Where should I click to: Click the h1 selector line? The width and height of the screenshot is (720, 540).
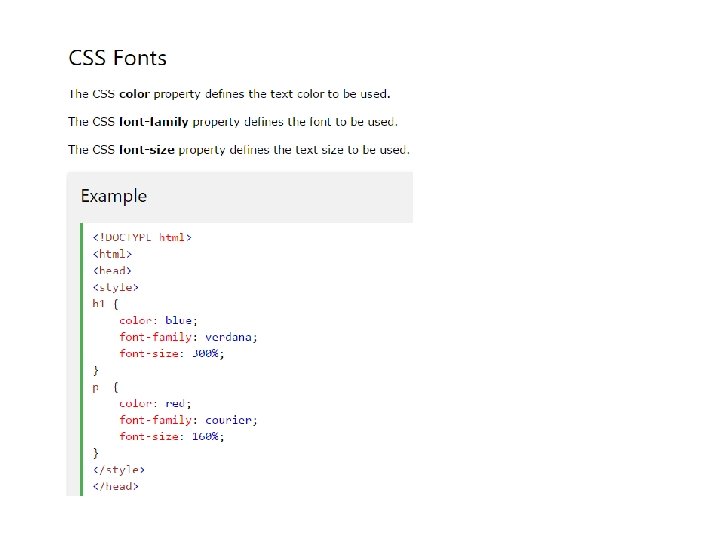(106, 303)
